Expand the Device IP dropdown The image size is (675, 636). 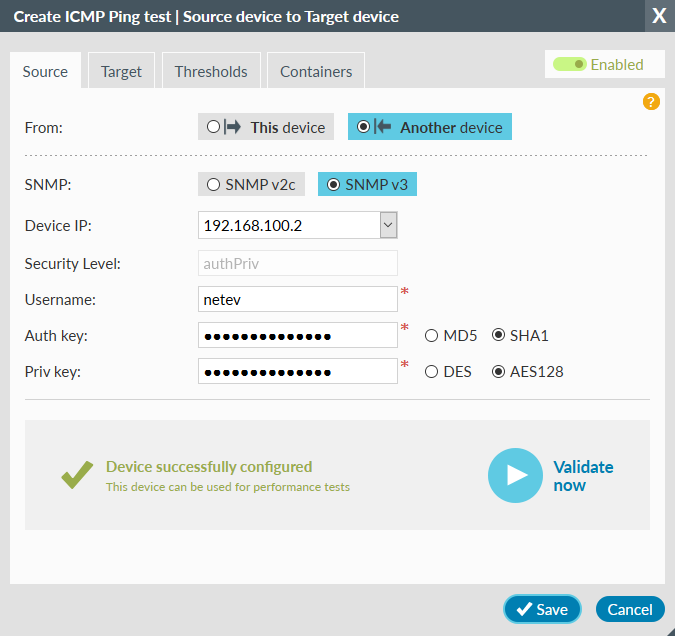[x=389, y=225]
